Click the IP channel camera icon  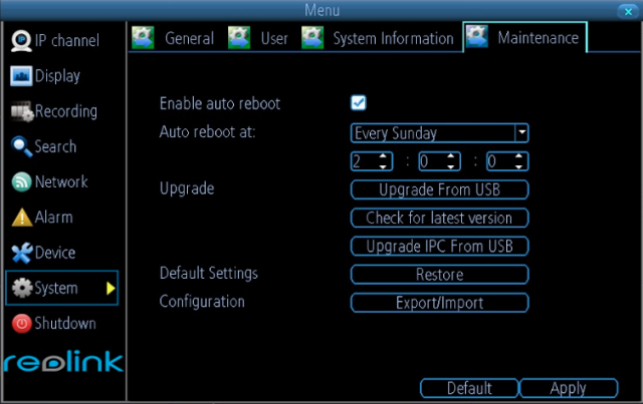[21, 41]
